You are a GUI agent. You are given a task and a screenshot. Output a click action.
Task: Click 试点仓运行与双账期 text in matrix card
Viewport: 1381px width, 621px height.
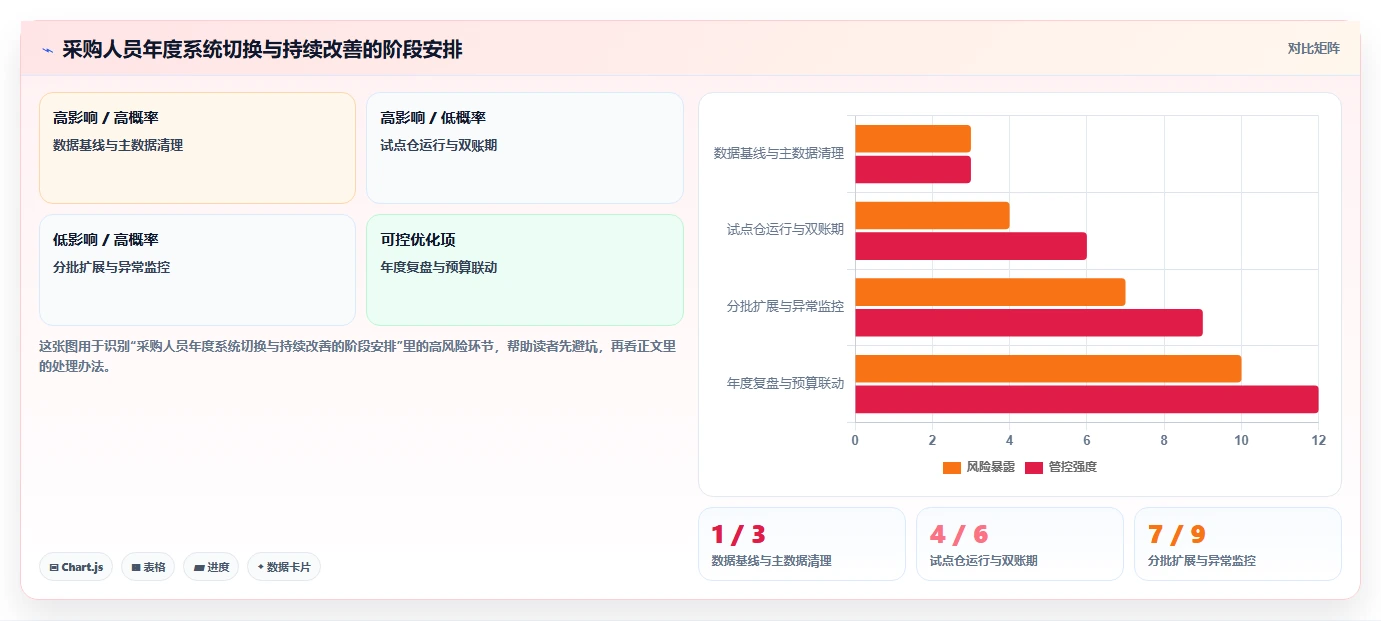pyautogui.click(x=439, y=145)
